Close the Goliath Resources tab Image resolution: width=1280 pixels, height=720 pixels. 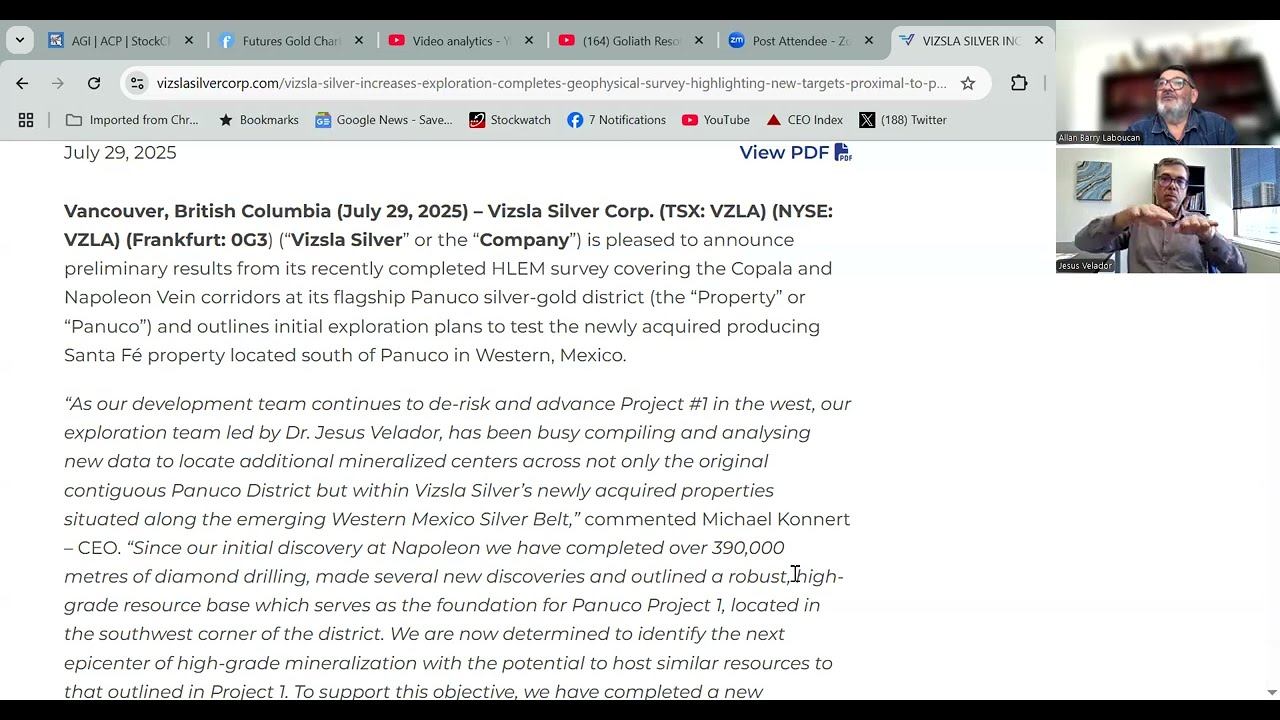pos(699,41)
